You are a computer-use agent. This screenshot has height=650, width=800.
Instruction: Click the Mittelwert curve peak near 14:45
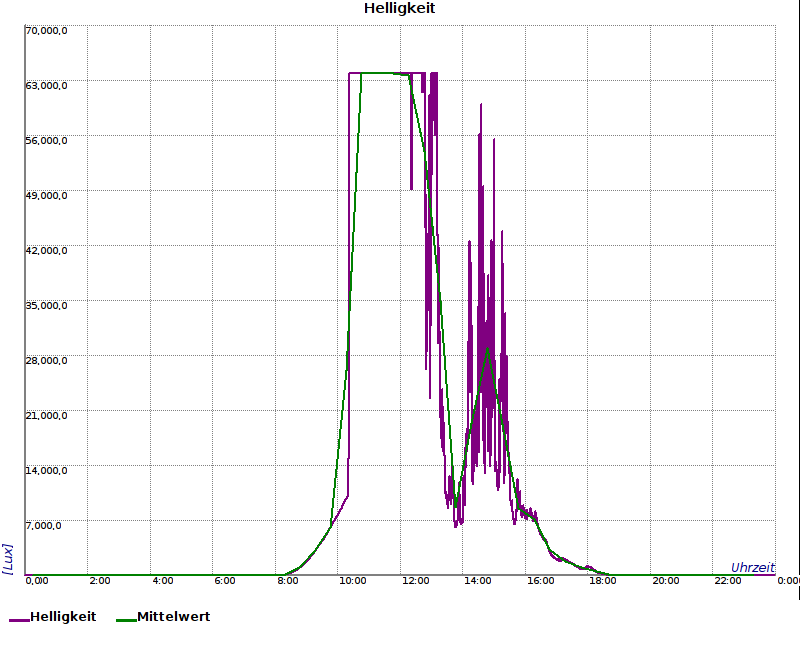(x=488, y=348)
